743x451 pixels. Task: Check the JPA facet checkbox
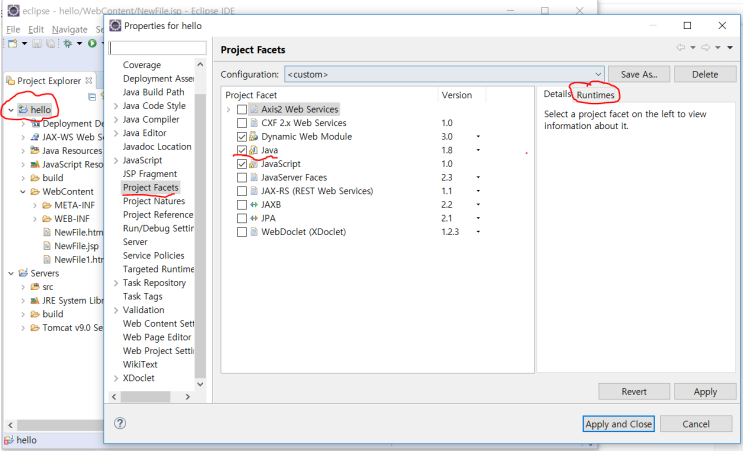(242, 218)
